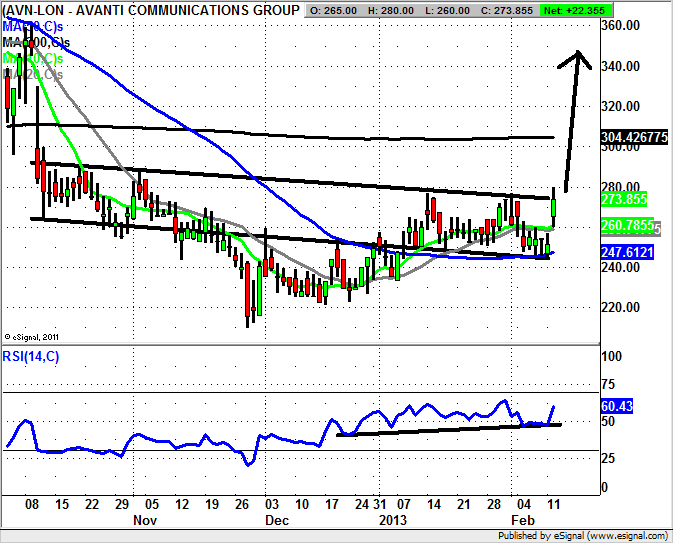The image size is (673, 543).
Task: Click the RSI axis 50 label
Action: click(608, 421)
